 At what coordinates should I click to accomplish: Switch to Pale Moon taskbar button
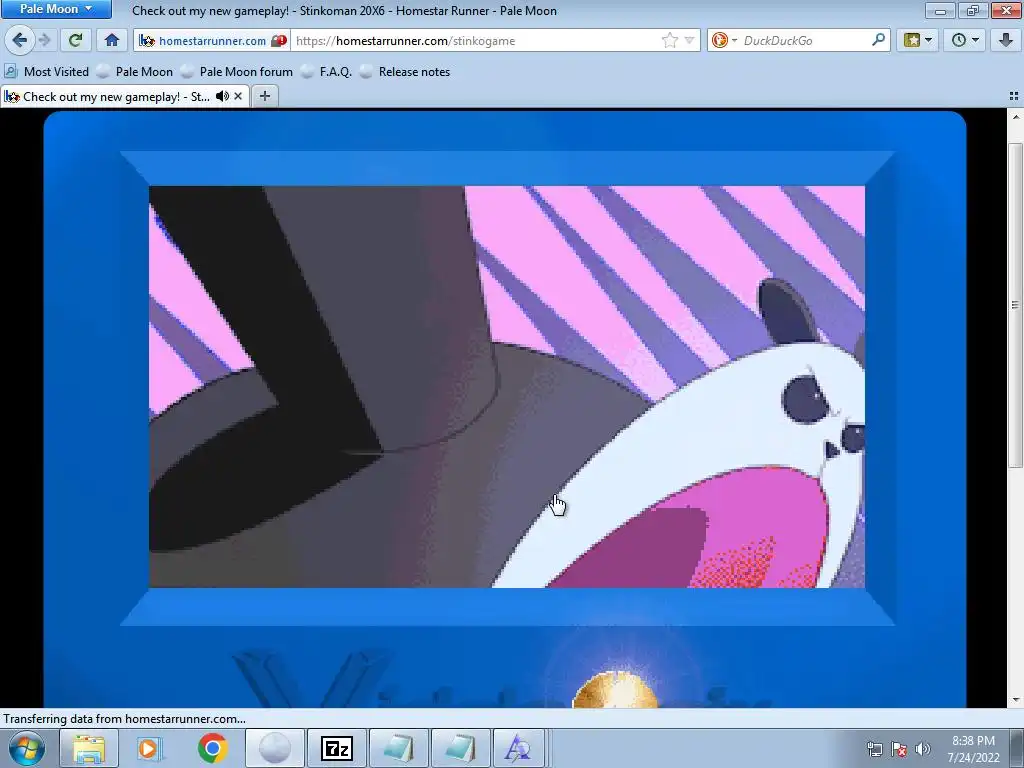coord(274,748)
